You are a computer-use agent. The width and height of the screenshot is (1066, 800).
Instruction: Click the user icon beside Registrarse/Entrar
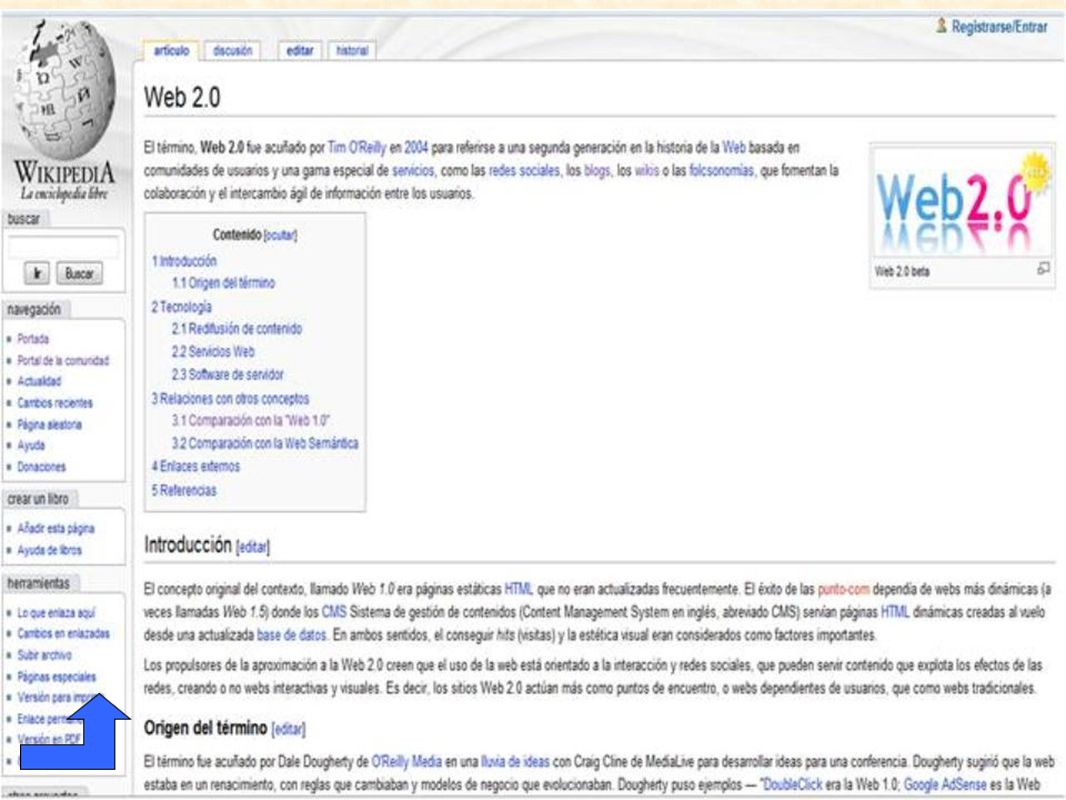[942, 27]
